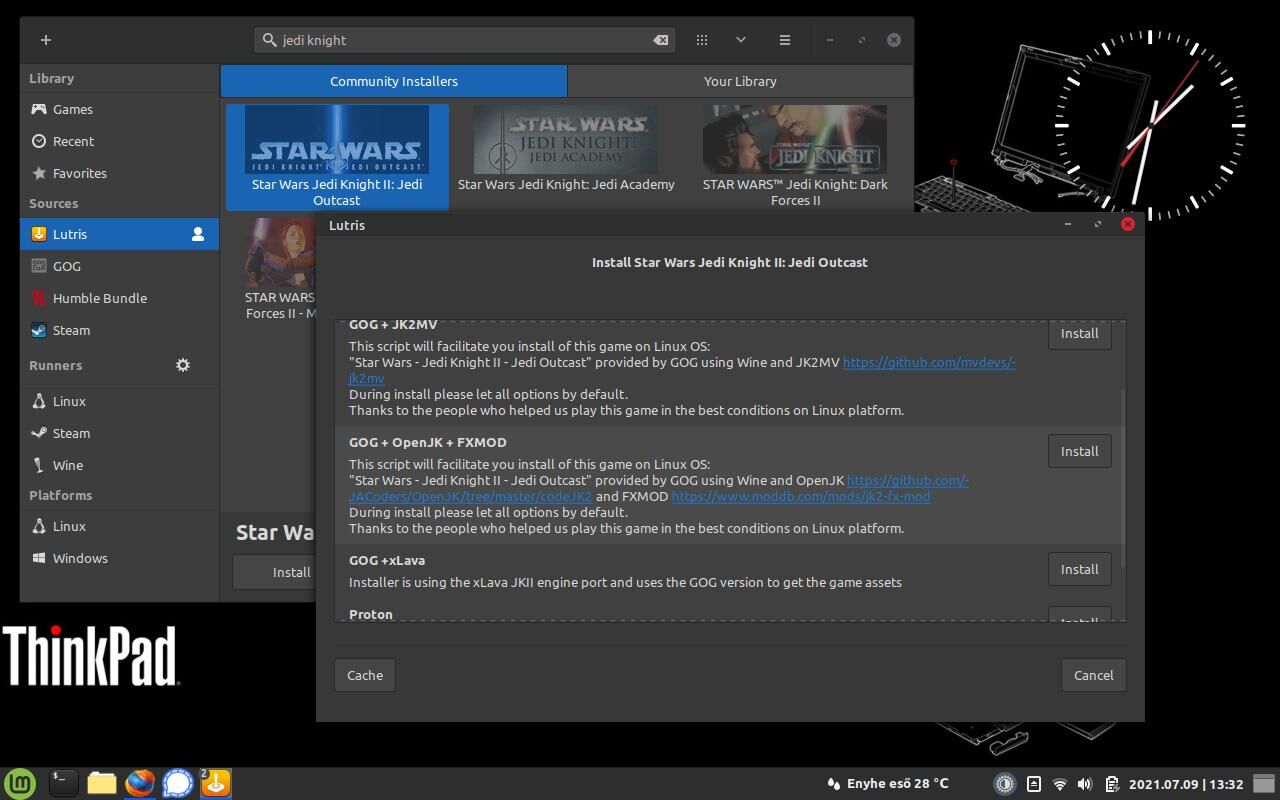Select the Wine runner
Image resolution: width=1280 pixels, height=800 pixels.
[119, 465]
